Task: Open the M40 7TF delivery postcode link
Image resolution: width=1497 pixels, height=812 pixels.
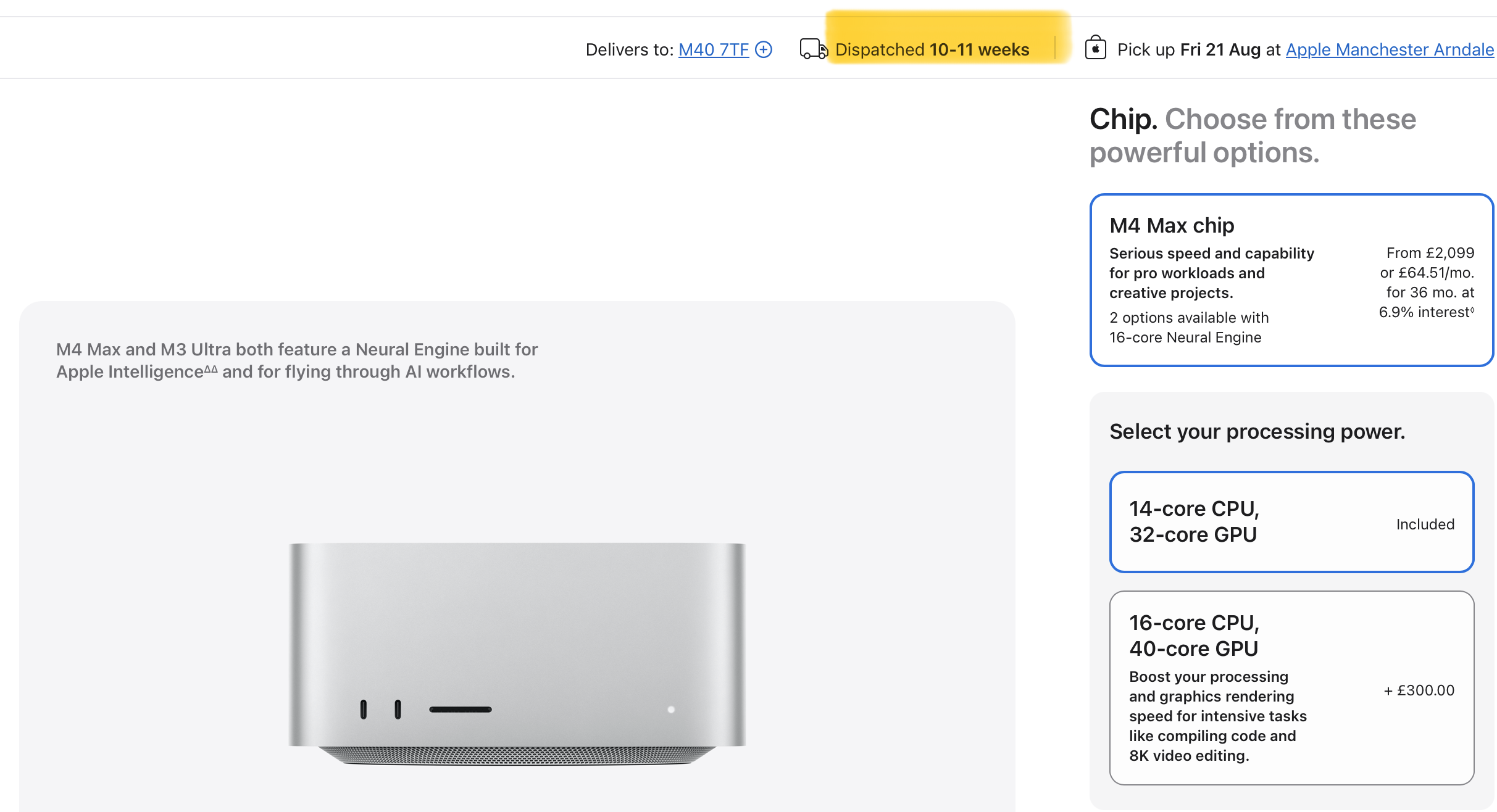Action: pyautogui.click(x=714, y=49)
